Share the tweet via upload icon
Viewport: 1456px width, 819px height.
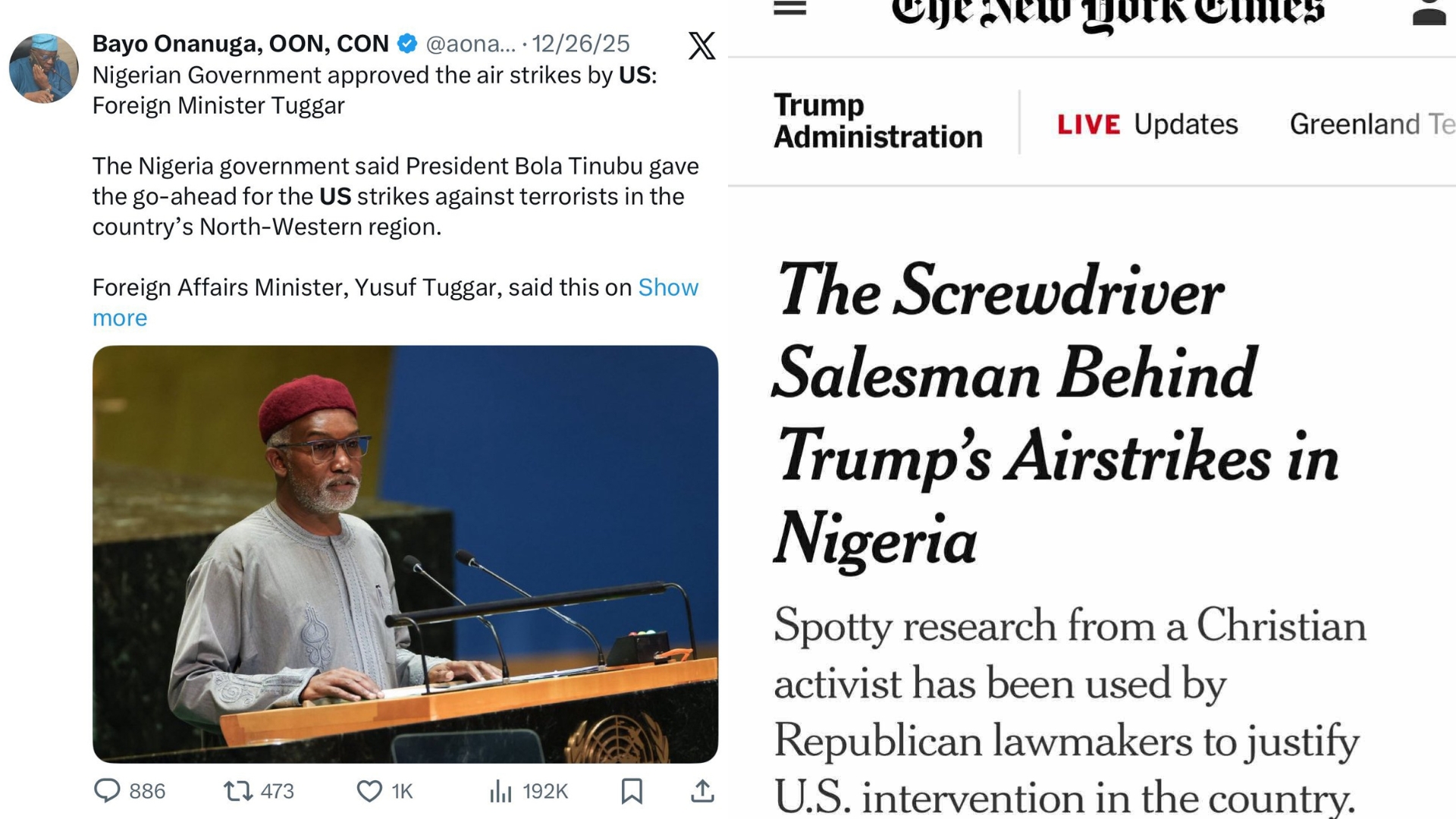[702, 791]
